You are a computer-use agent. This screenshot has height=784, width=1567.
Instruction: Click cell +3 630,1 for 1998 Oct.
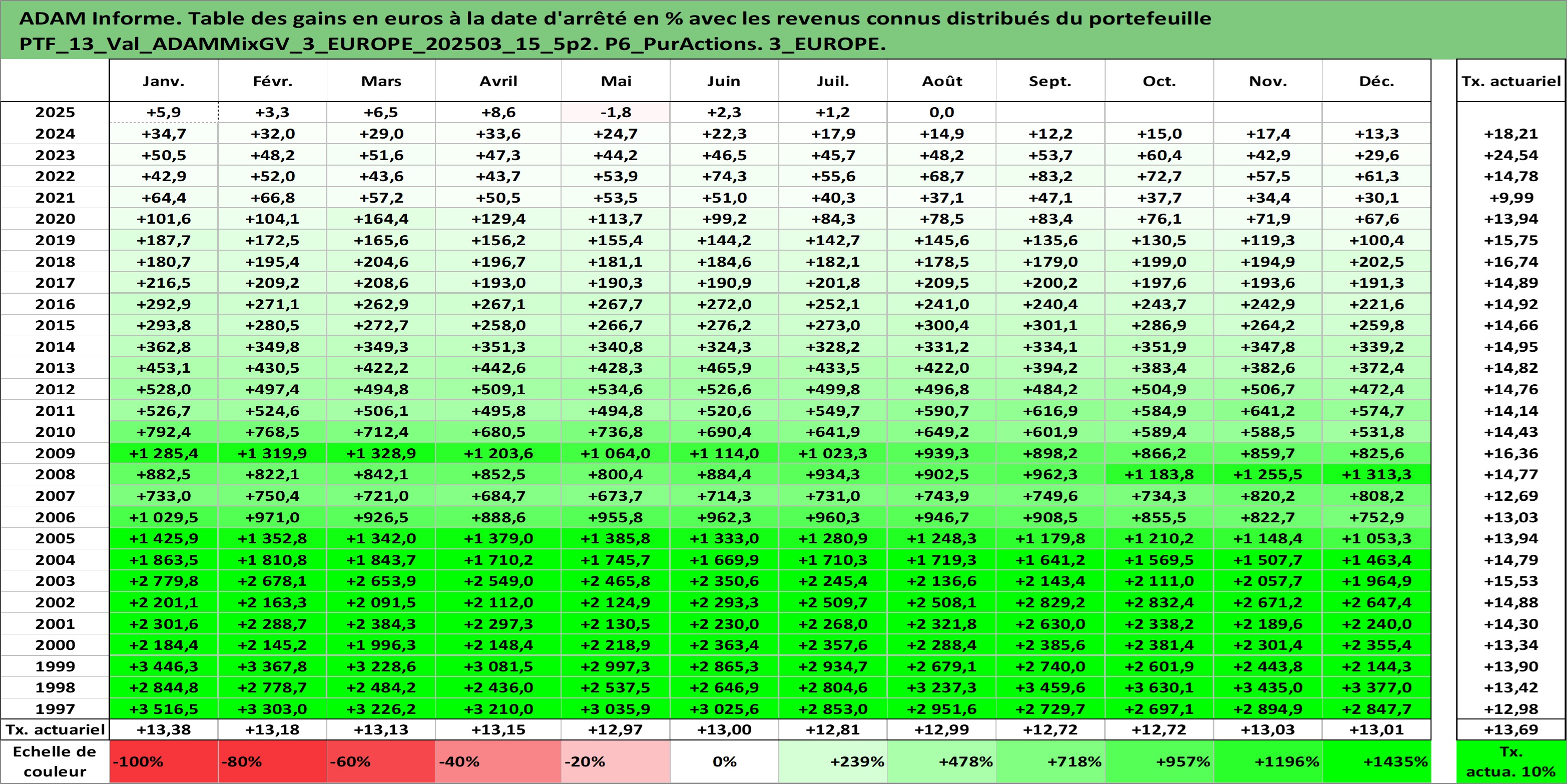tap(1160, 687)
